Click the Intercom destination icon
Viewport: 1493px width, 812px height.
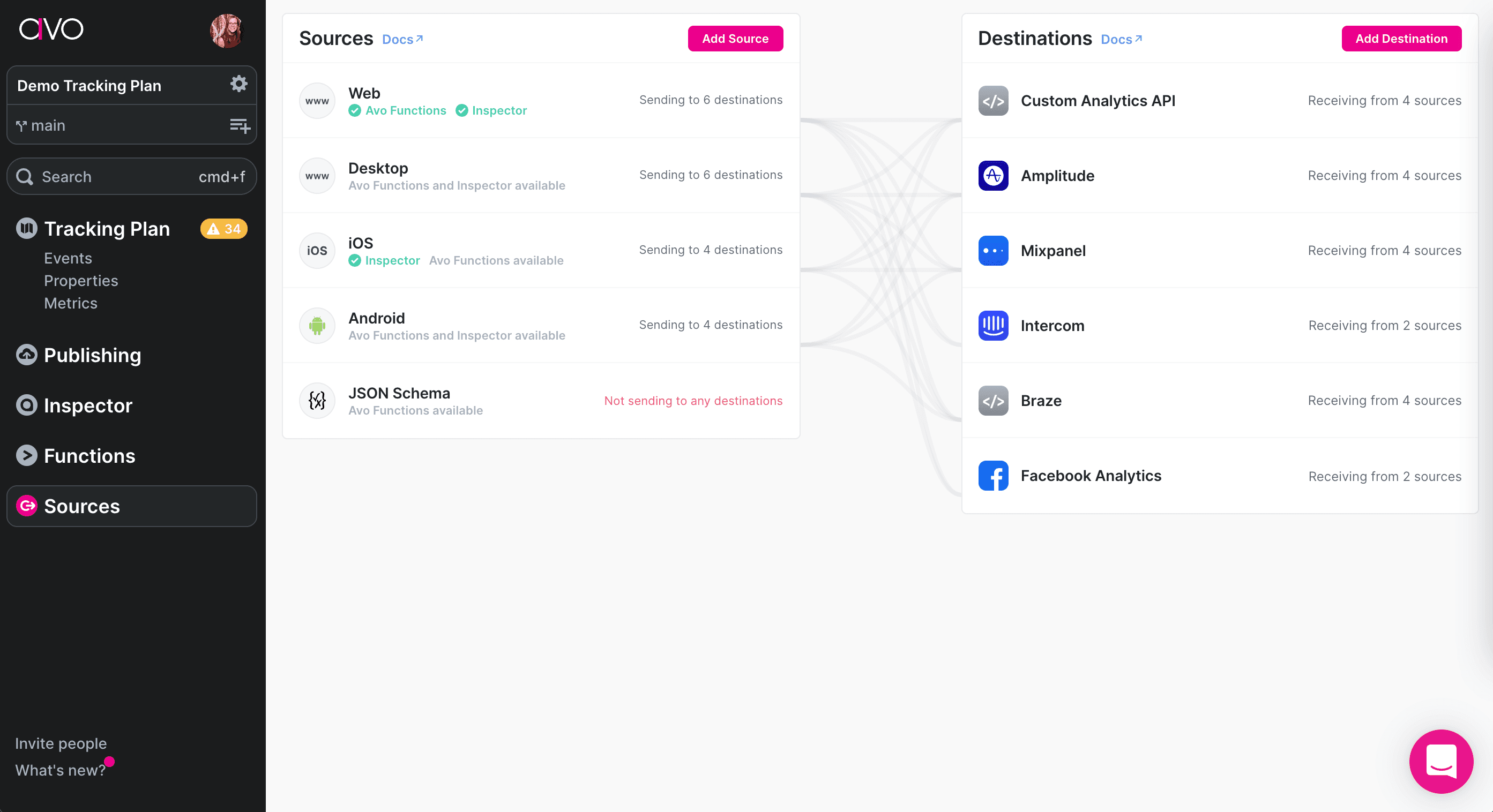993,325
